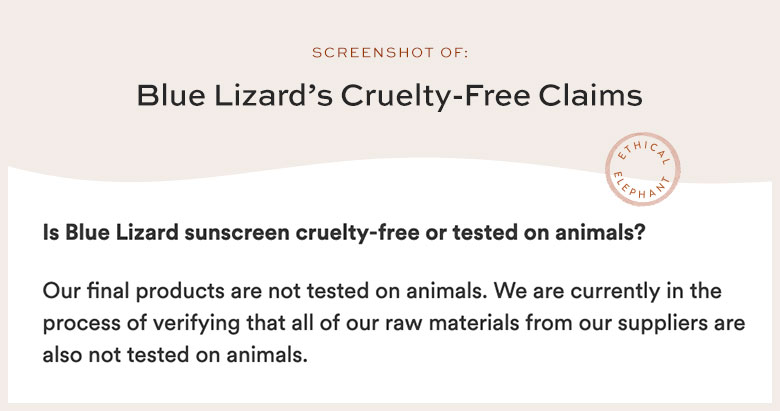Click the line starting 'Our final products'
The height and width of the screenshot is (411, 780).
pyautogui.click(x=382, y=291)
